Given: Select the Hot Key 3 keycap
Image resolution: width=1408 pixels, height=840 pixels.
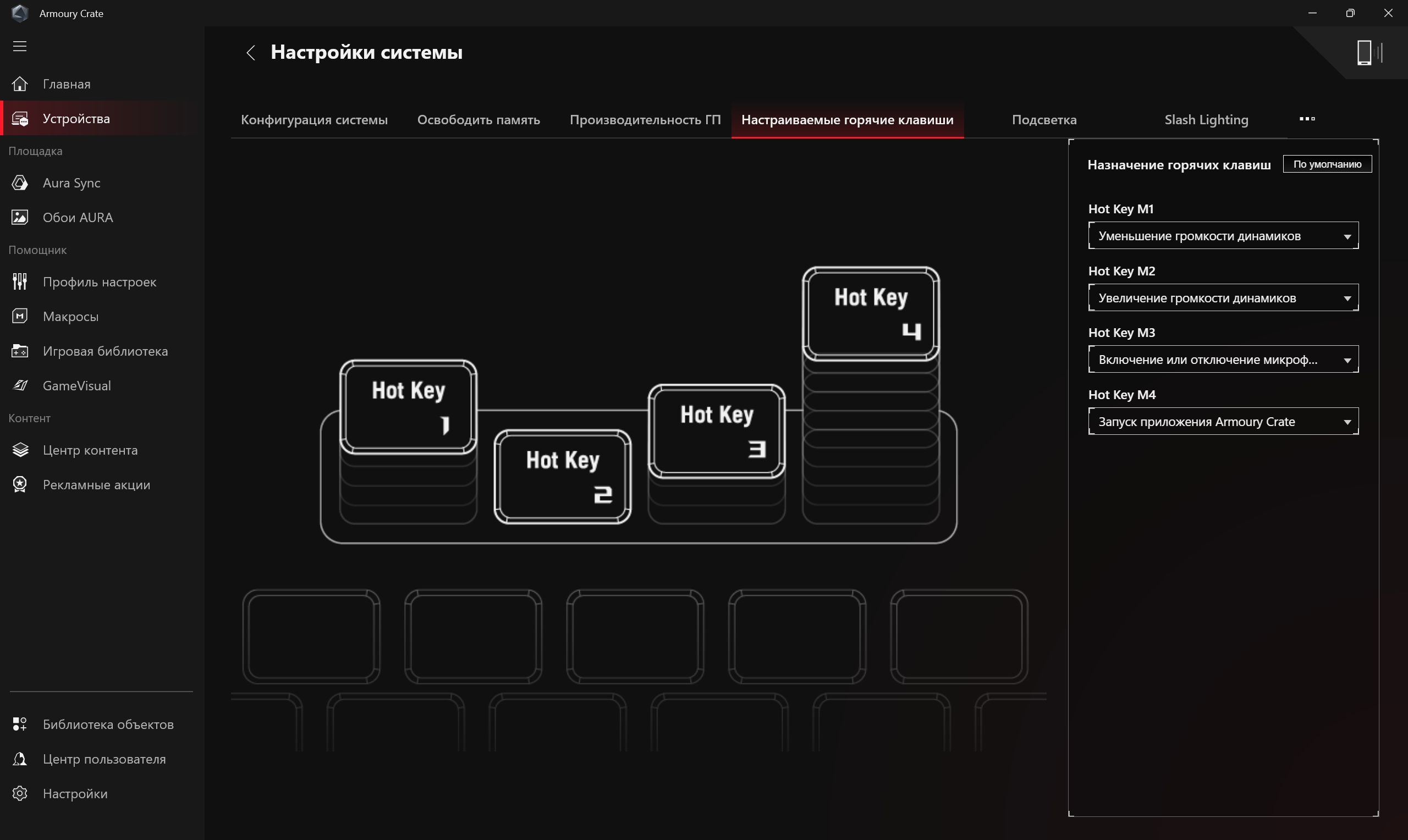Looking at the screenshot, I should [x=716, y=432].
